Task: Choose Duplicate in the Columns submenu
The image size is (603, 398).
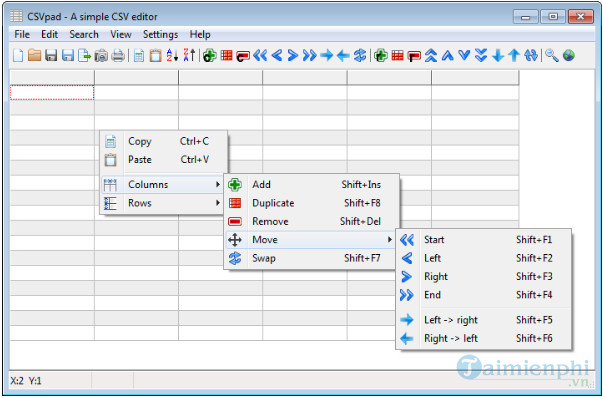Action: click(x=311, y=203)
